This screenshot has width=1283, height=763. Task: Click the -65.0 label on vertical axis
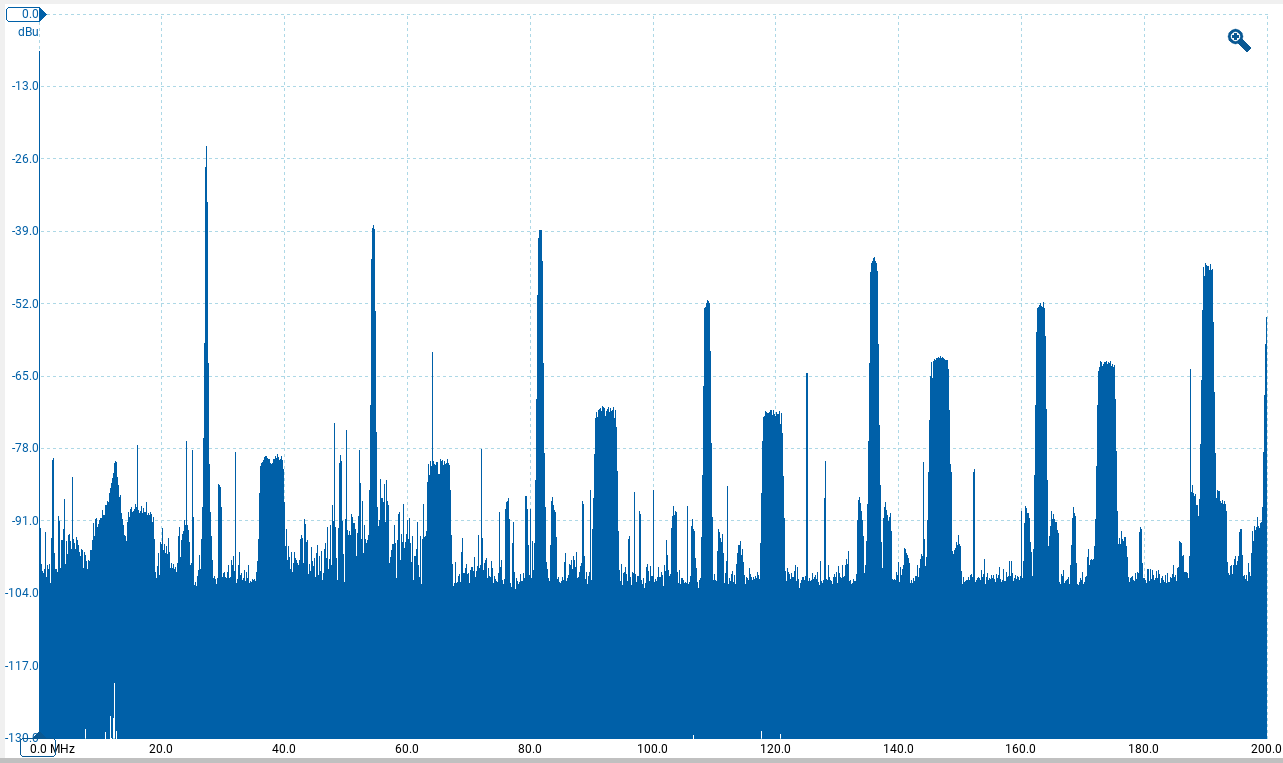(x=23, y=376)
